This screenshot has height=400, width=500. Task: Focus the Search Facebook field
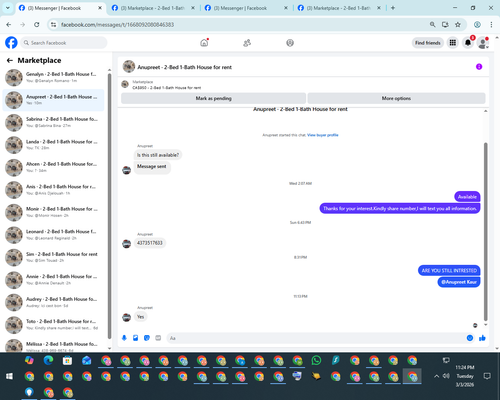tap(64, 43)
